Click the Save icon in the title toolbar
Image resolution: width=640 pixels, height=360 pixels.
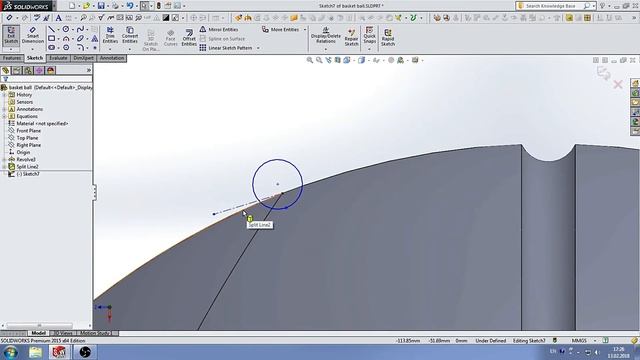[x=101, y=6]
